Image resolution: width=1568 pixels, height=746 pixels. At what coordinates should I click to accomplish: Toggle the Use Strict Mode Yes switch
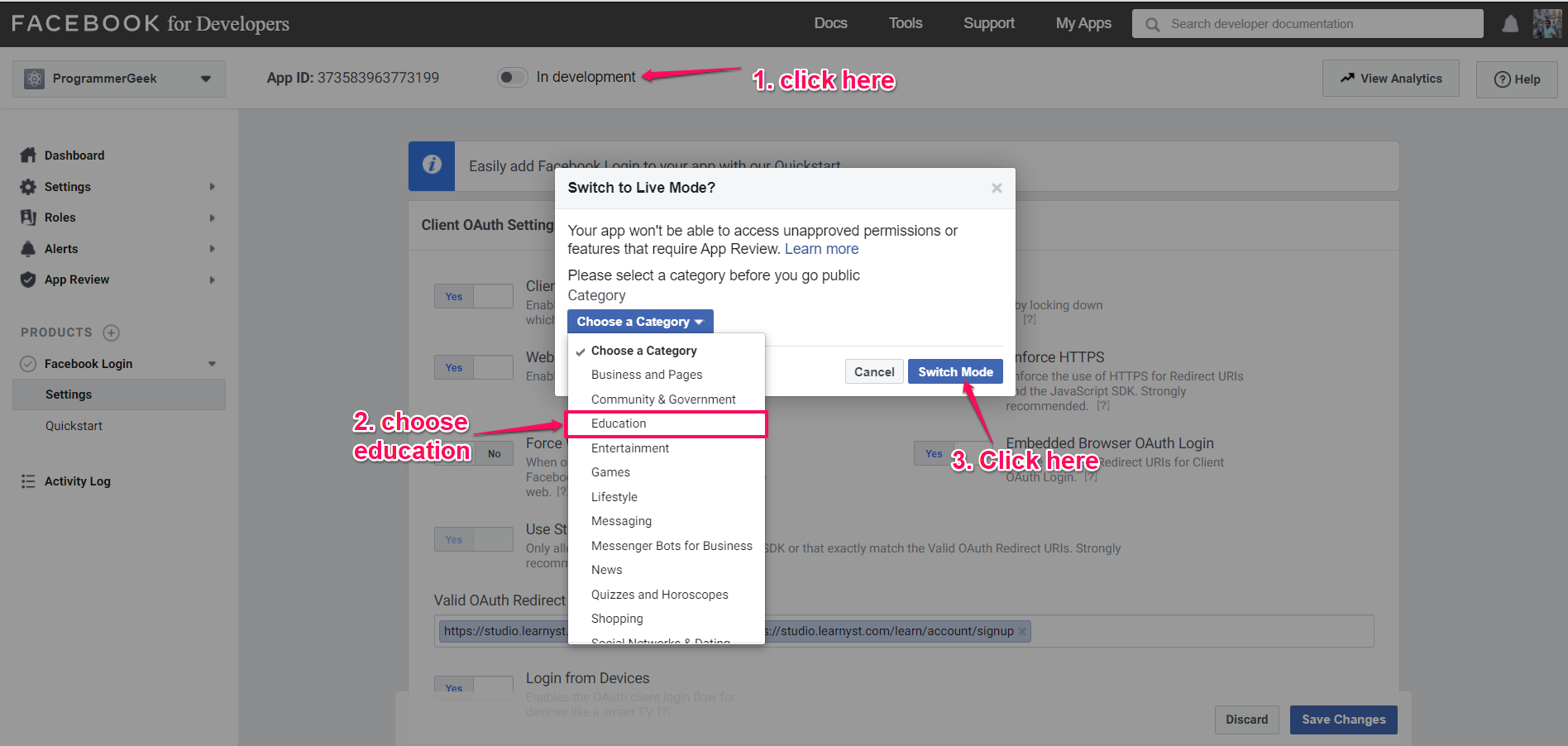[474, 539]
